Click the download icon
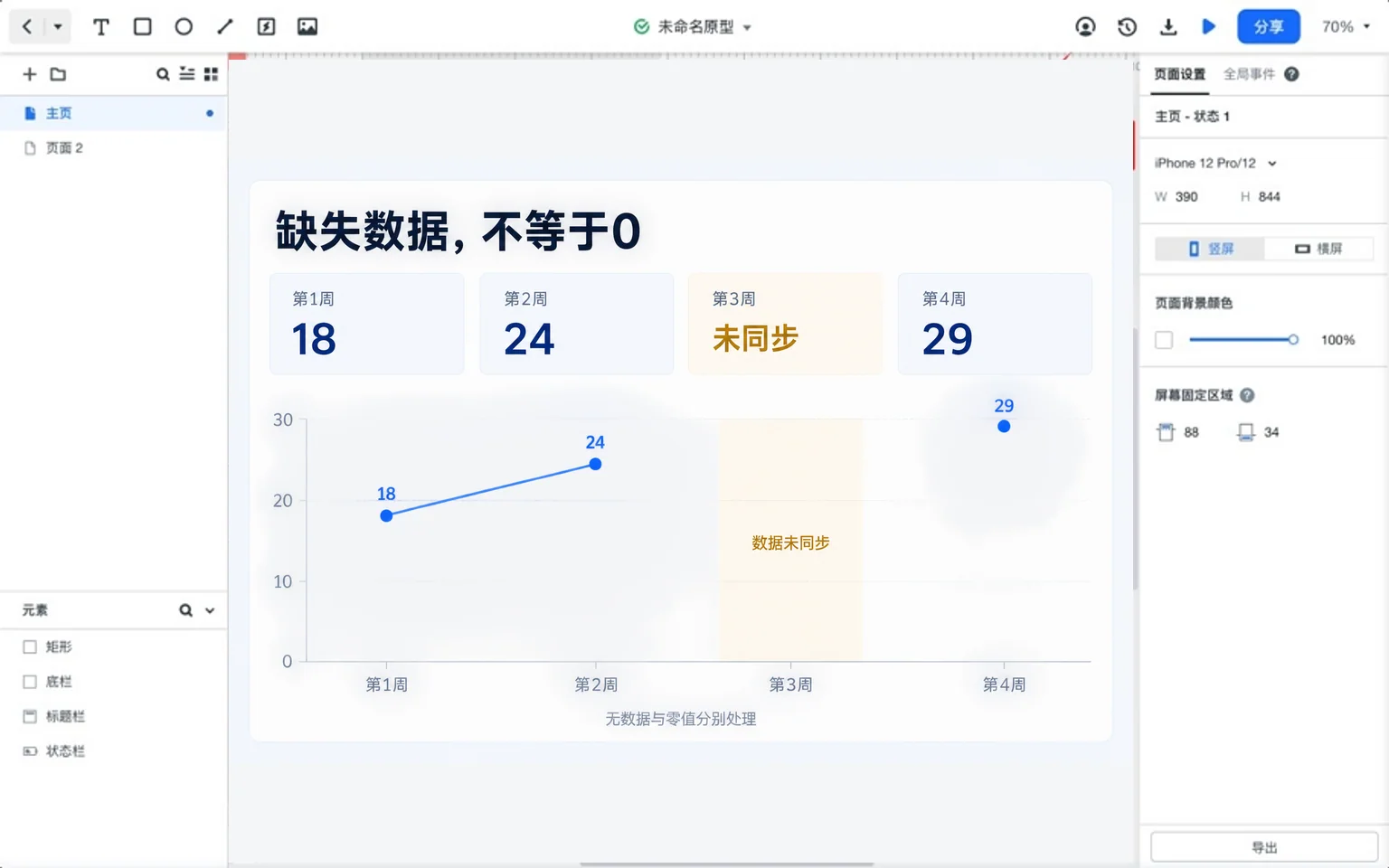The height and width of the screenshot is (868, 1389). (x=1168, y=27)
